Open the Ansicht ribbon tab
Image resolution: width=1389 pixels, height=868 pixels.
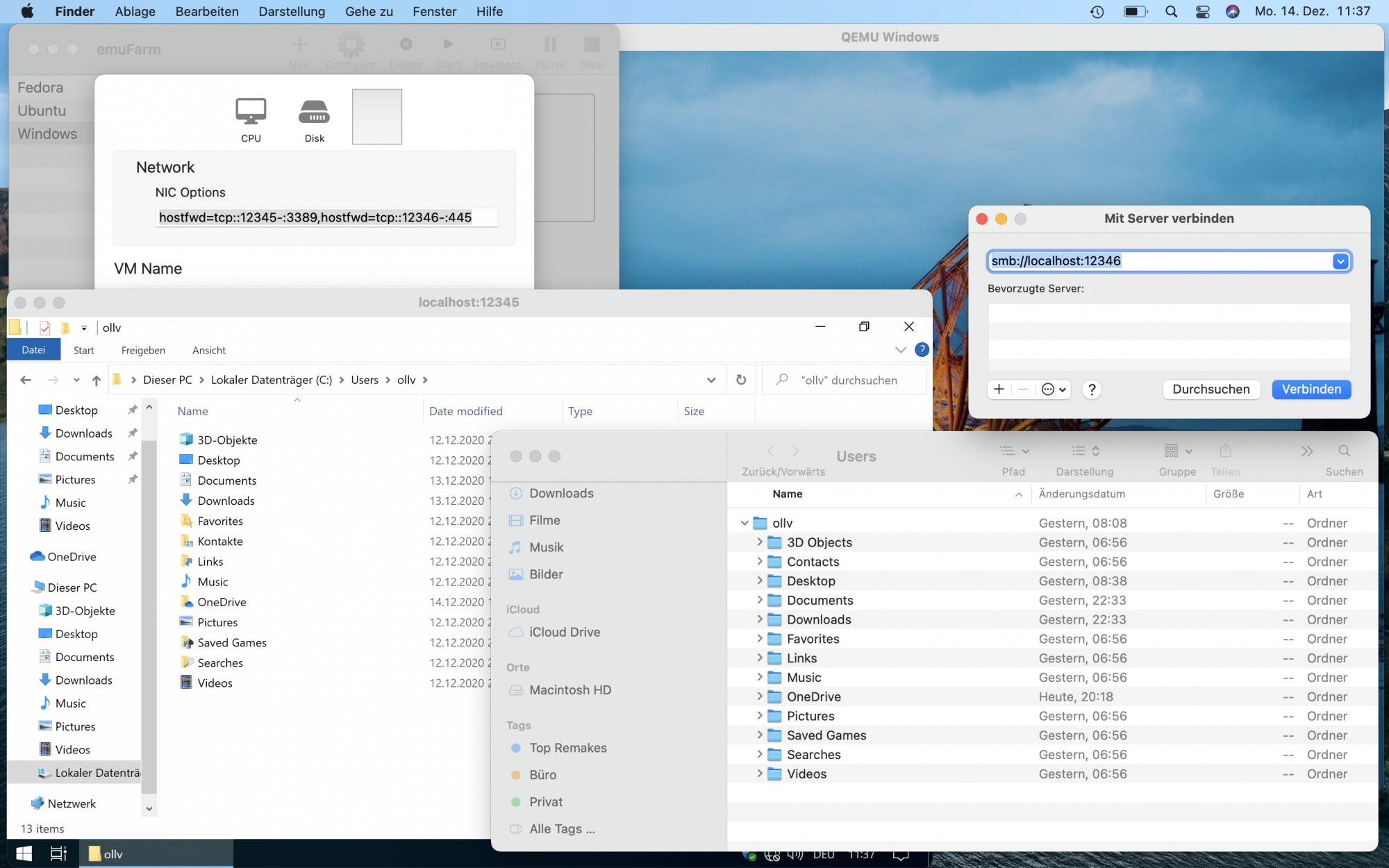pos(208,350)
